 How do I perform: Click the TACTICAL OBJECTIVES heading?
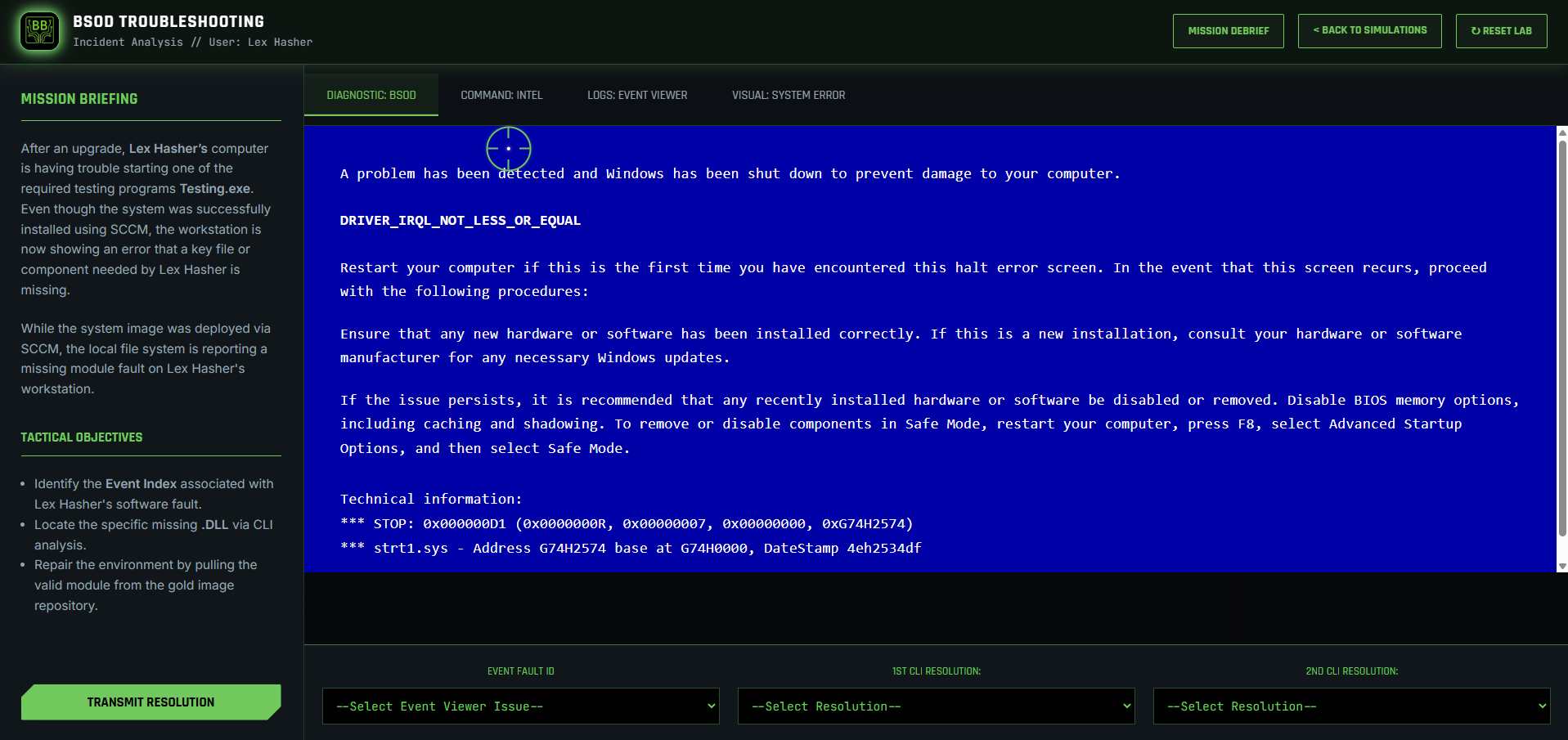(82, 437)
